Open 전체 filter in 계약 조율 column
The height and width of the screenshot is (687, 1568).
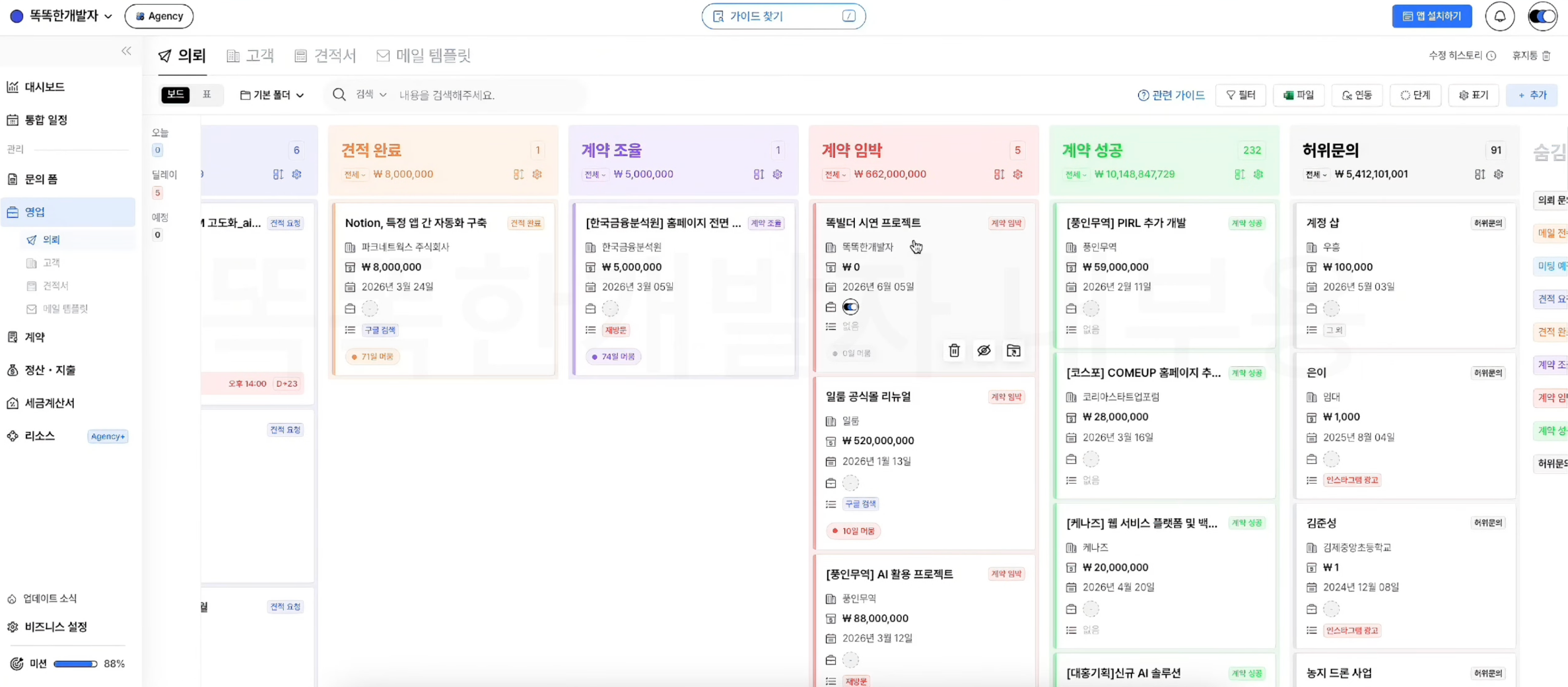click(x=595, y=175)
